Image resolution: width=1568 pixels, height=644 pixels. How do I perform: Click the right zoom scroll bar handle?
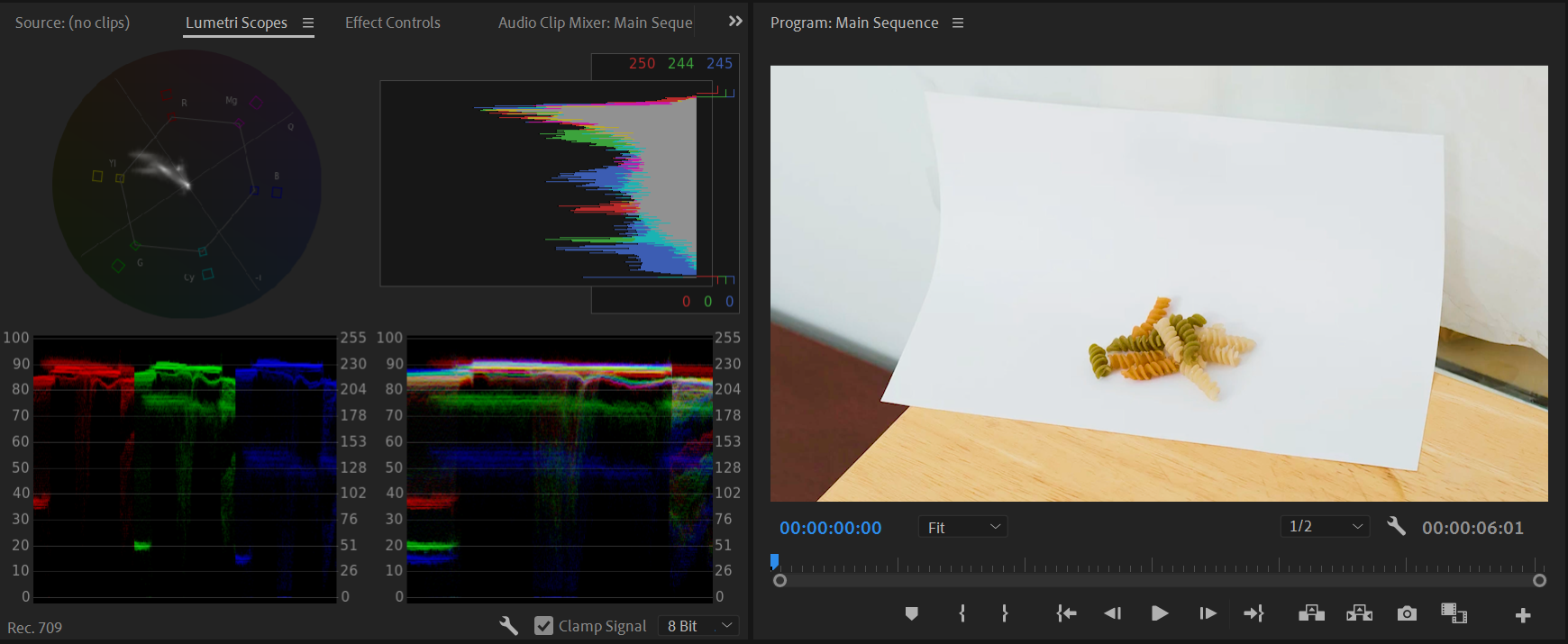pyautogui.click(x=1539, y=581)
